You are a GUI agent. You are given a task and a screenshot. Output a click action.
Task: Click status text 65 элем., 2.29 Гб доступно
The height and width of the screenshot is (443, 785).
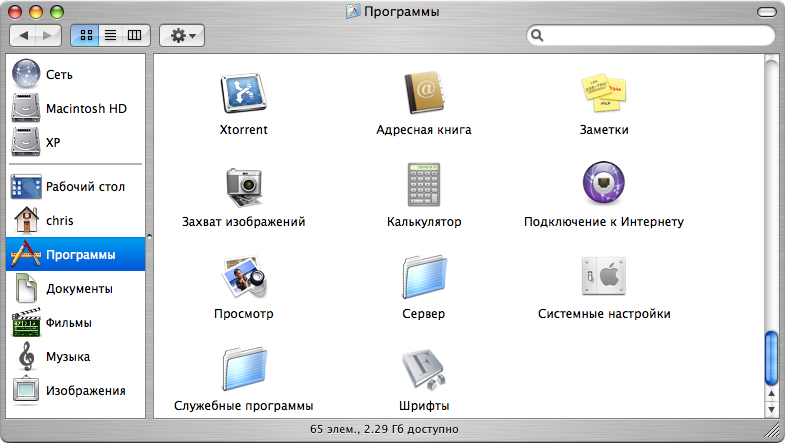point(384,429)
